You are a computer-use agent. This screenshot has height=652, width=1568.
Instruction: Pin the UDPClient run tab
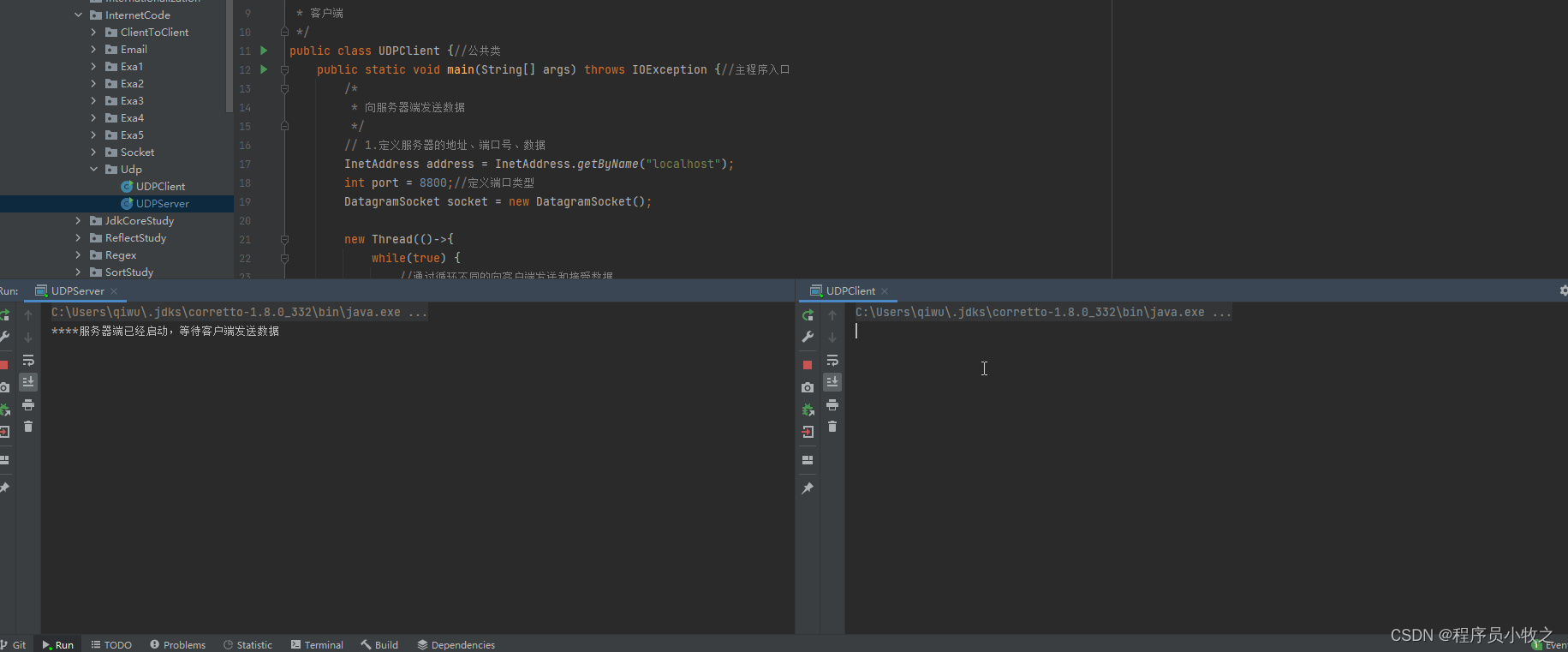808,488
